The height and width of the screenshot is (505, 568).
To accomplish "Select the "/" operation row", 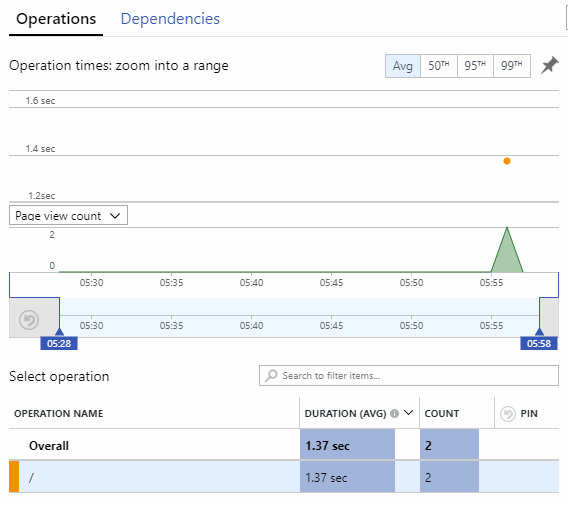I will 284,477.
